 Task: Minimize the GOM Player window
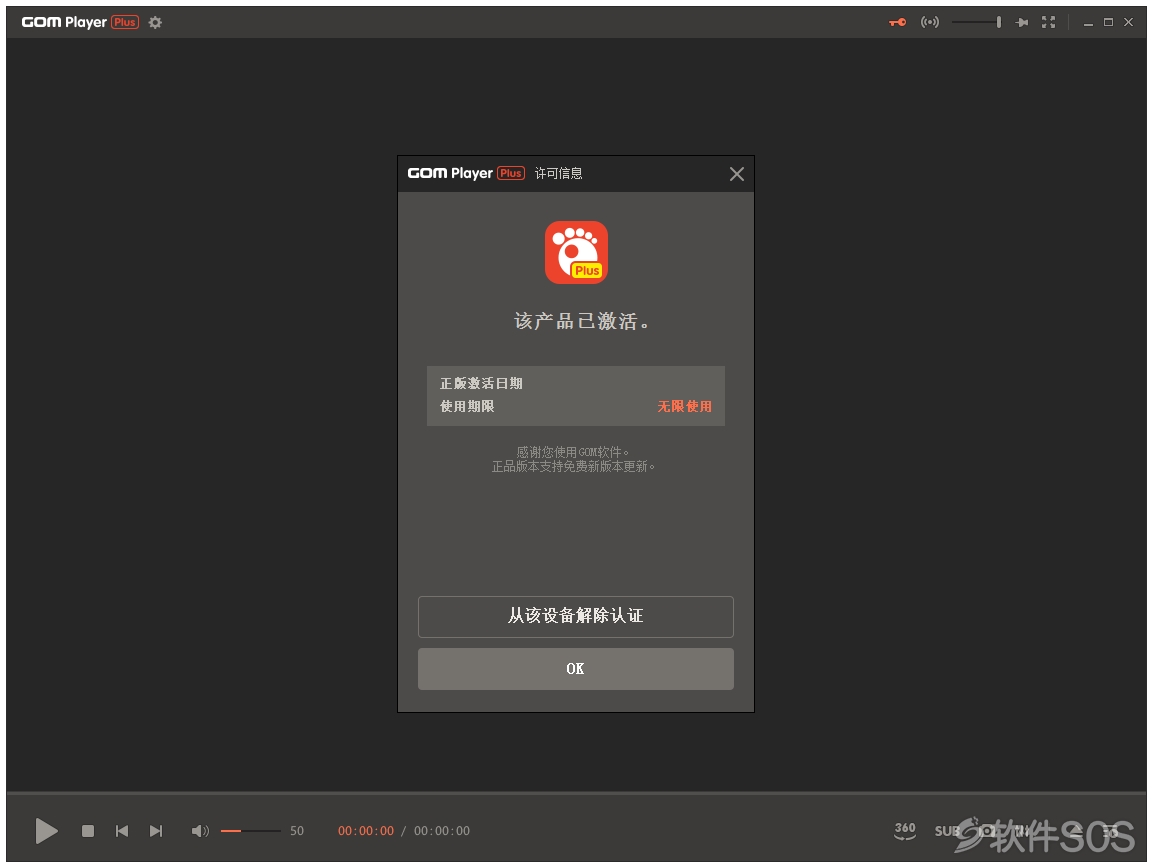pyautogui.click(x=1088, y=23)
